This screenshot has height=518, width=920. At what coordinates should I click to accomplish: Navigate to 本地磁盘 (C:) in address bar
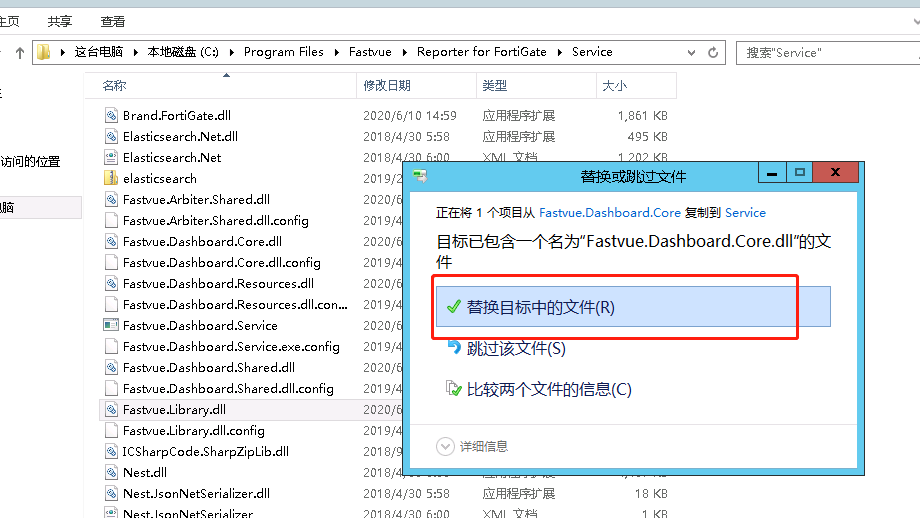(x=182, y=52)
